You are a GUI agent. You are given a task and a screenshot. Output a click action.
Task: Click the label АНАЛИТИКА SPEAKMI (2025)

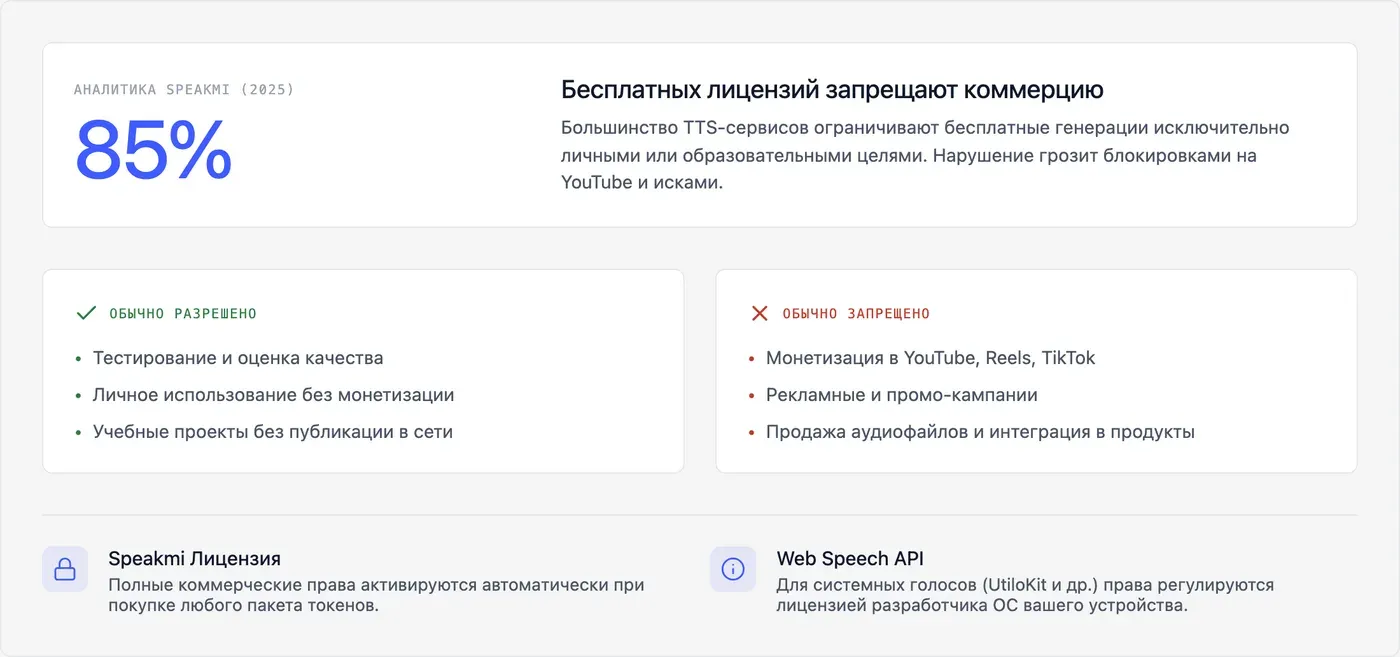click(x=184, y=90)
